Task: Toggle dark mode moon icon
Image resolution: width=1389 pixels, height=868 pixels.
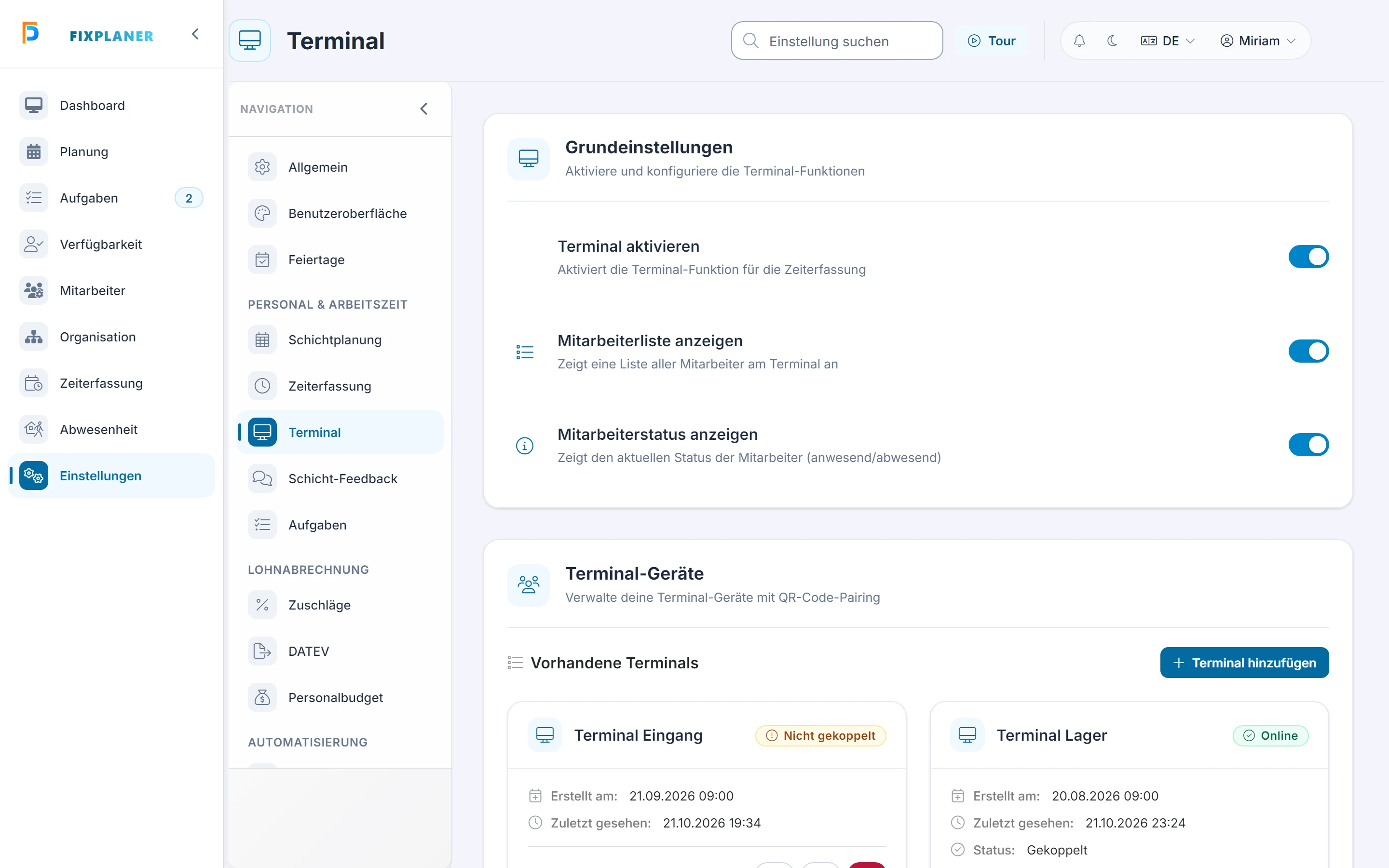Action: click(x=1112, y=41)
